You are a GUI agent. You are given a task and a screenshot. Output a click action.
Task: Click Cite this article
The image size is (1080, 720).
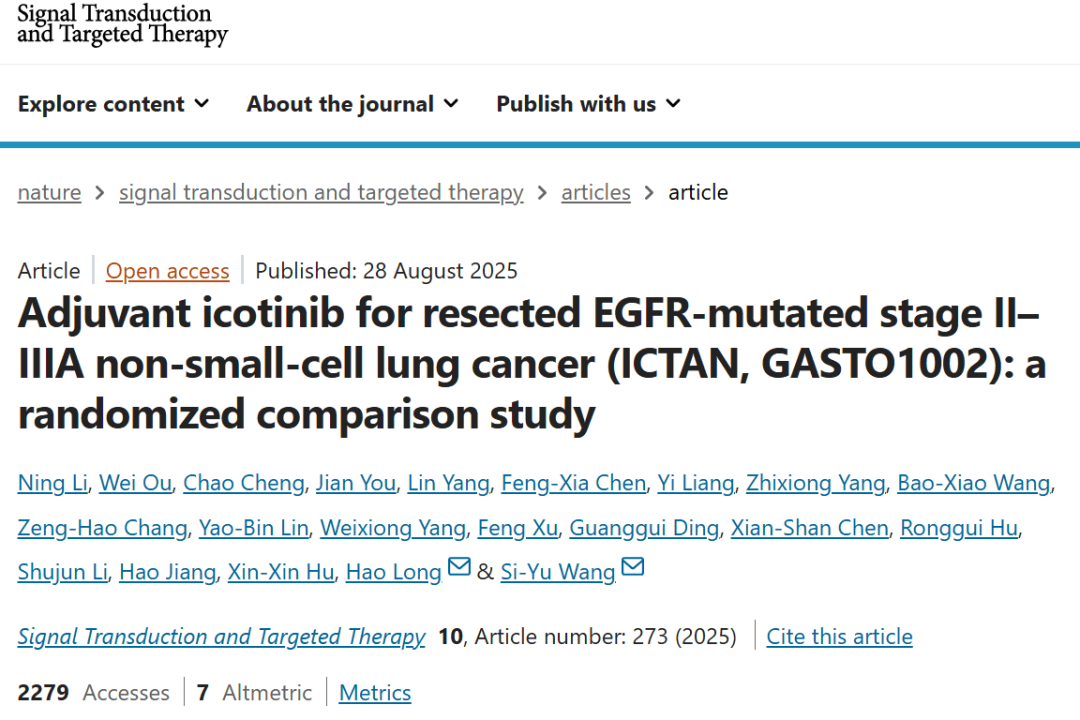839,637
